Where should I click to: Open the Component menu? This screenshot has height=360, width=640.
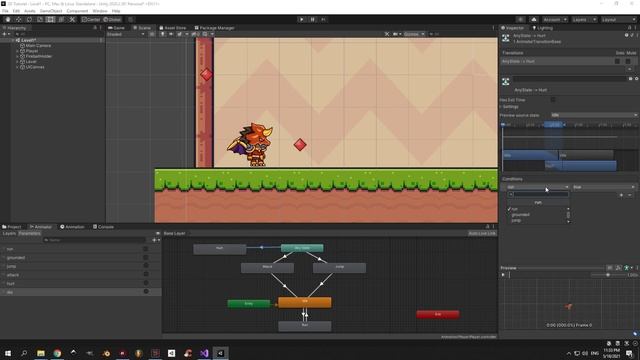[x=77, y=11]
